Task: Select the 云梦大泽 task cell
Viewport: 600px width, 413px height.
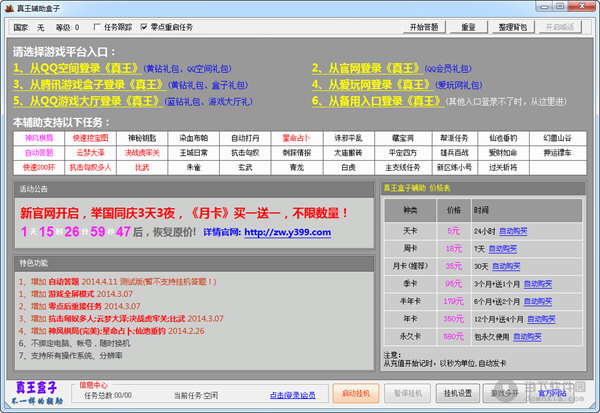Action: (91, 153)
